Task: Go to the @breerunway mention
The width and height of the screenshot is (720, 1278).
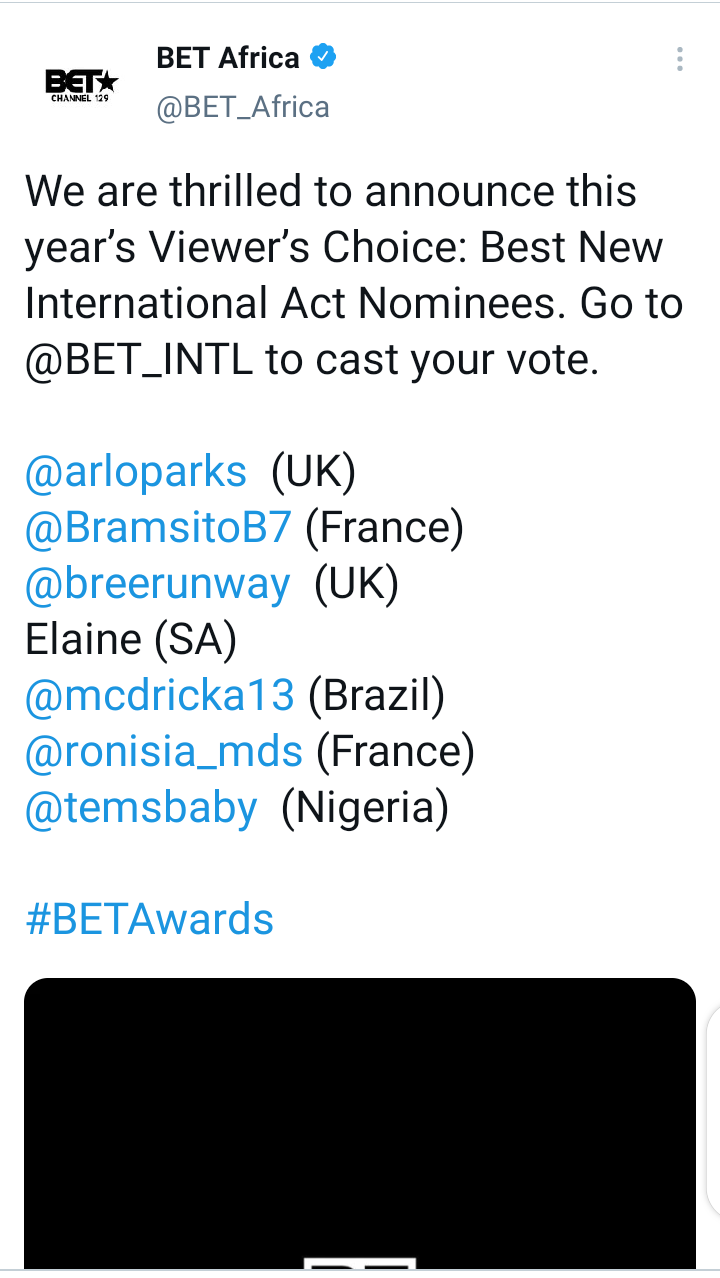Action: (158, 584)
